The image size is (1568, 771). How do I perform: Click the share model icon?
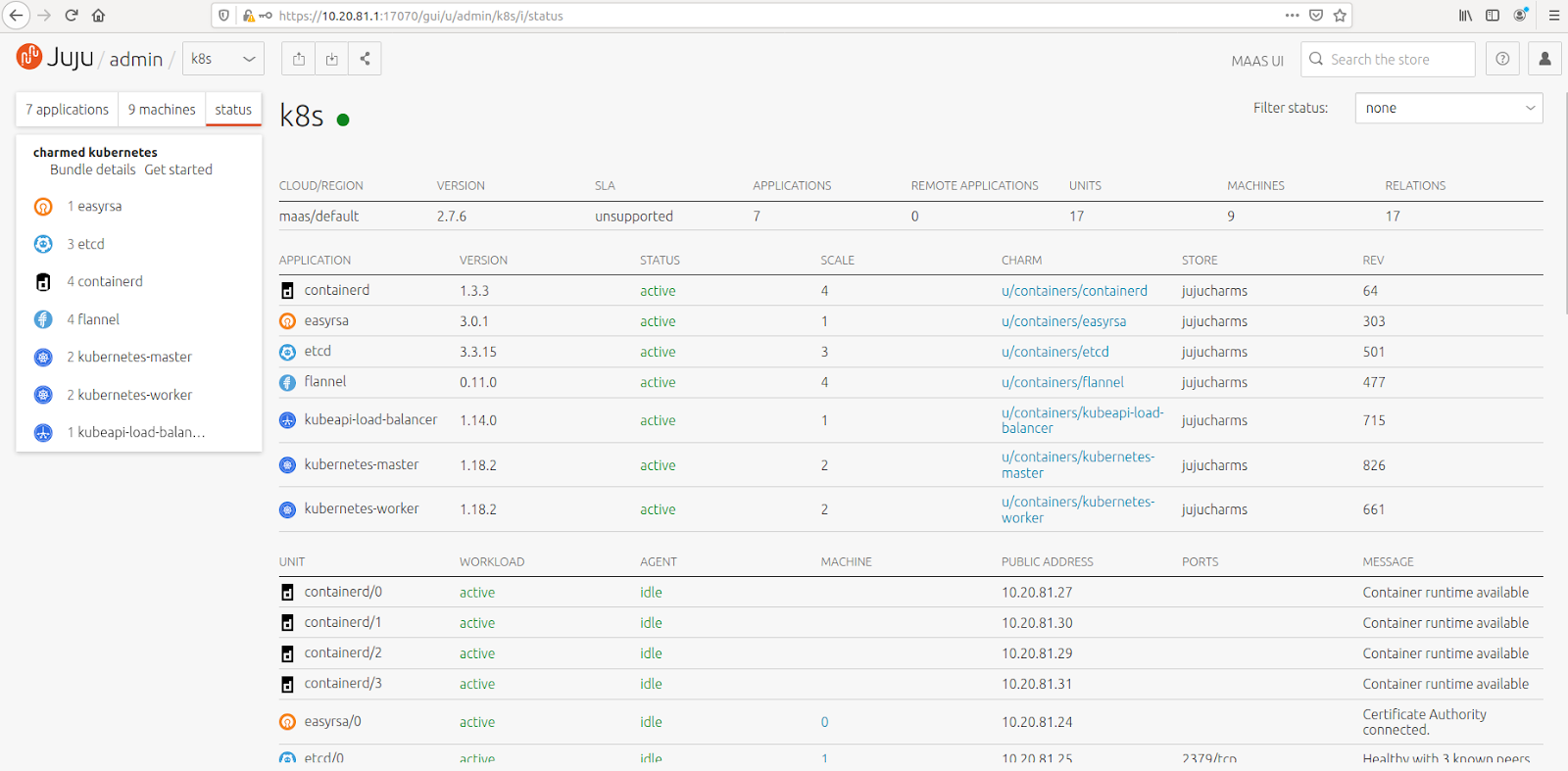coord(365,59)
